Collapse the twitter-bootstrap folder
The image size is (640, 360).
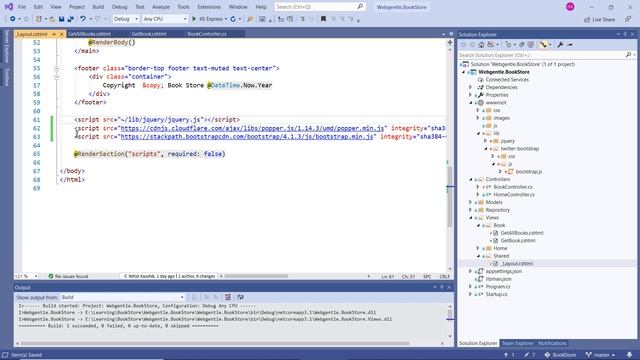coord(486,149)
